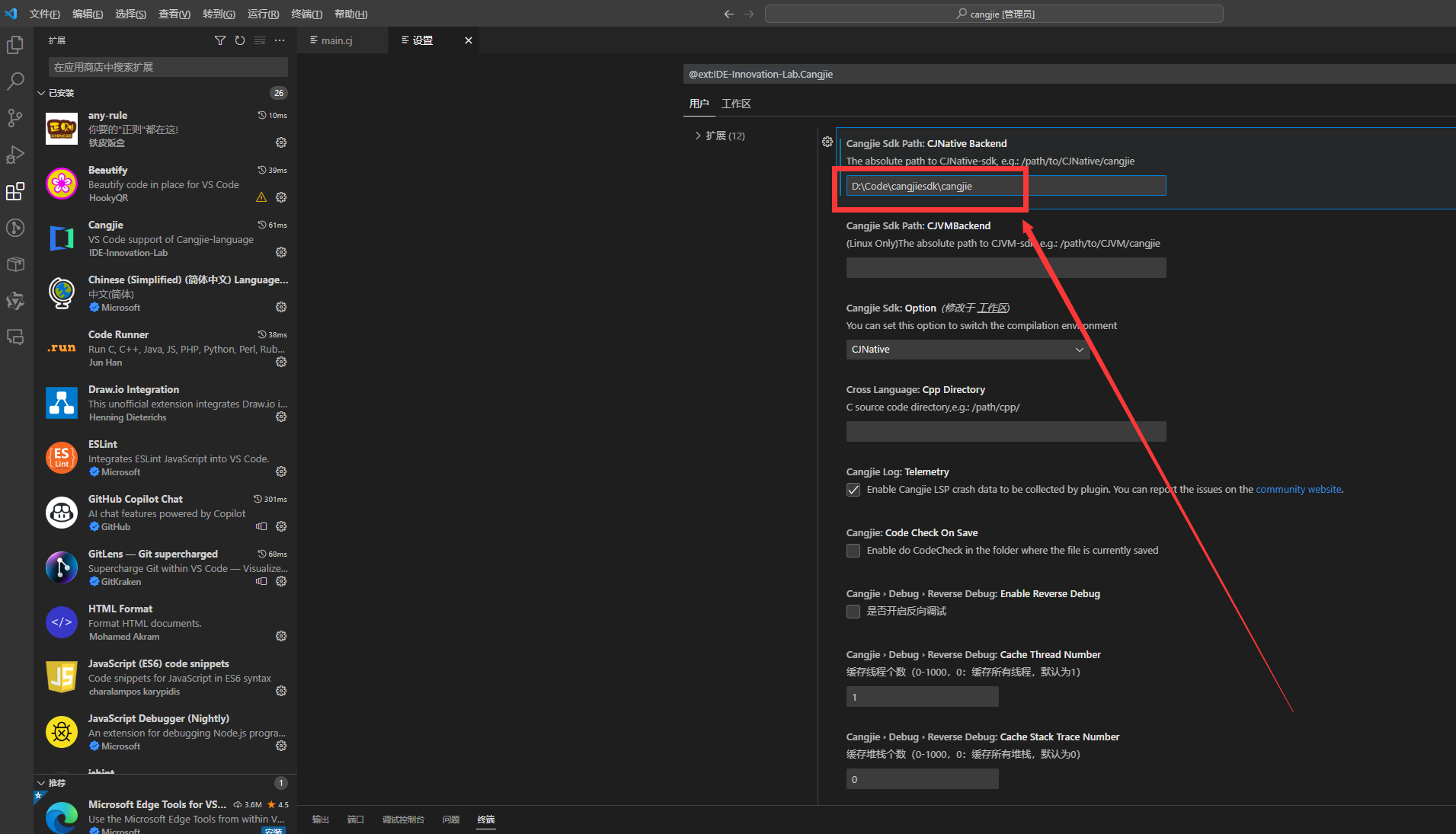Select 用户 user settings tab
The height and width of the screenshot is (834, 1456).
(699, 104)
